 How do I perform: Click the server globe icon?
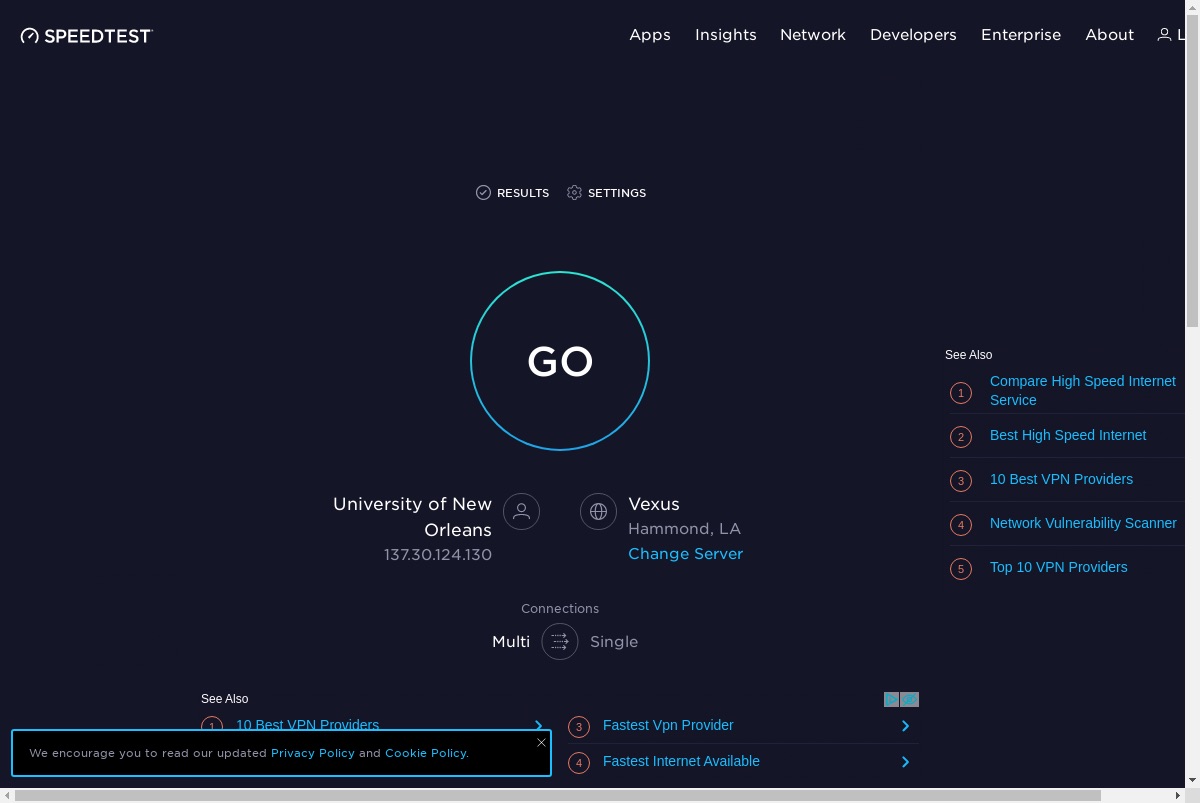click(598, 512)
